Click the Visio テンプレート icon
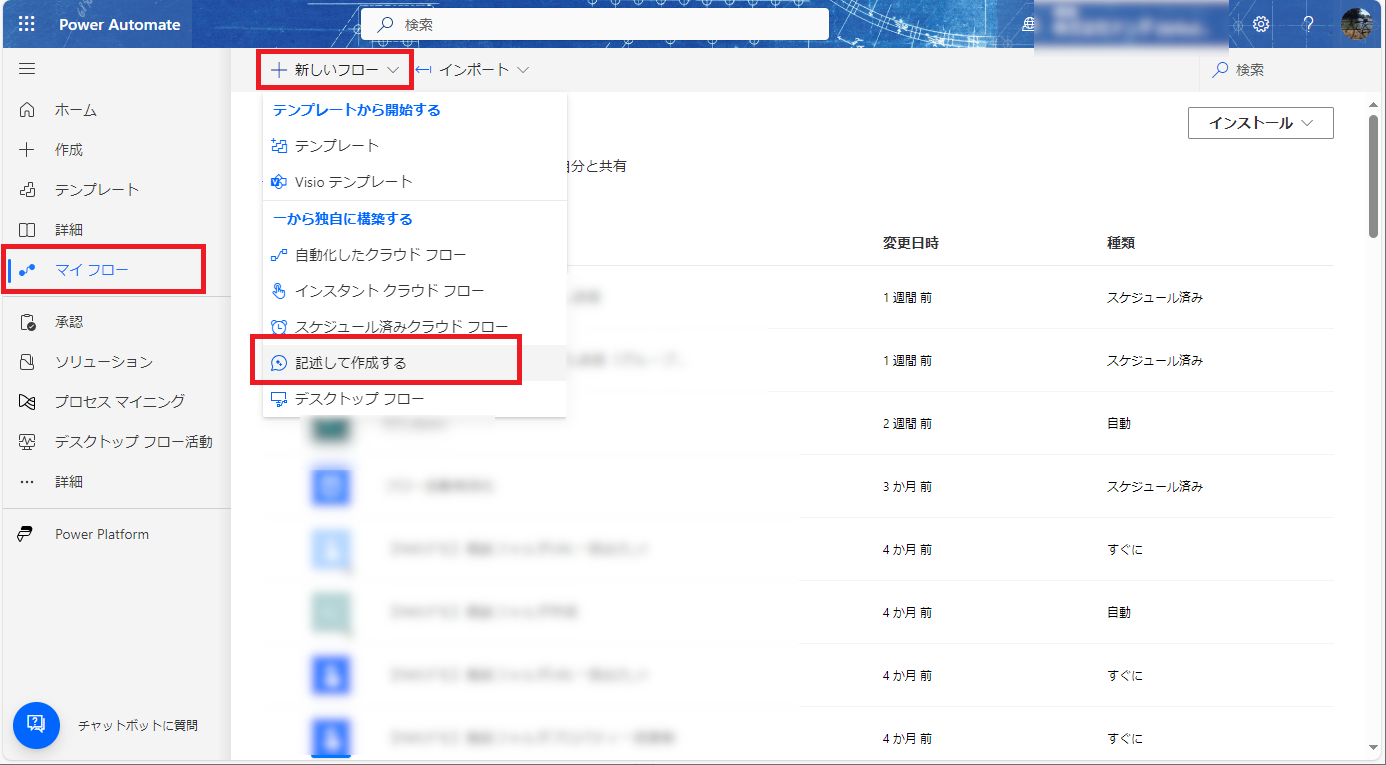Screen dimensions: 1386x765 tap(279, 182)
